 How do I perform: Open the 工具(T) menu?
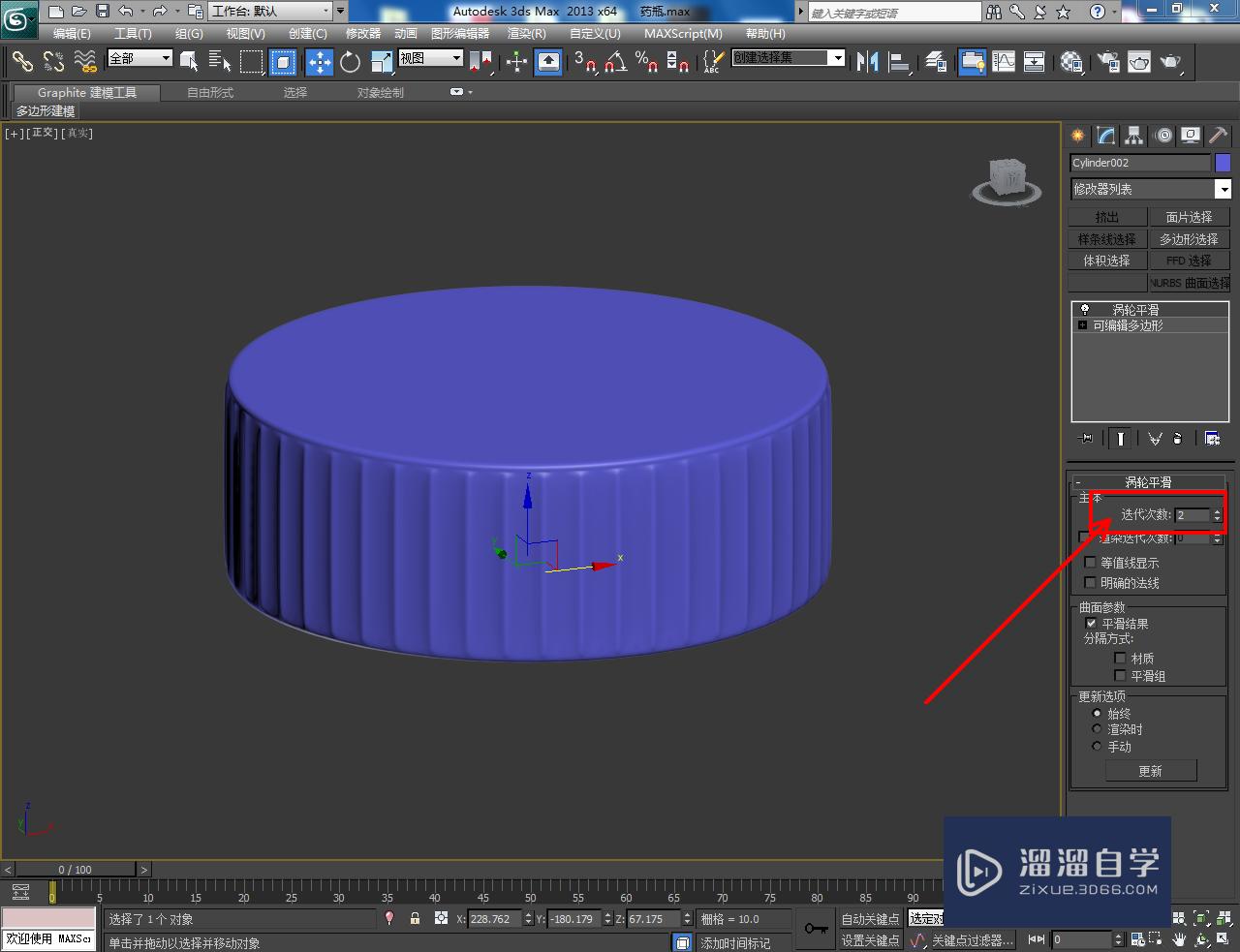[133, 34]
